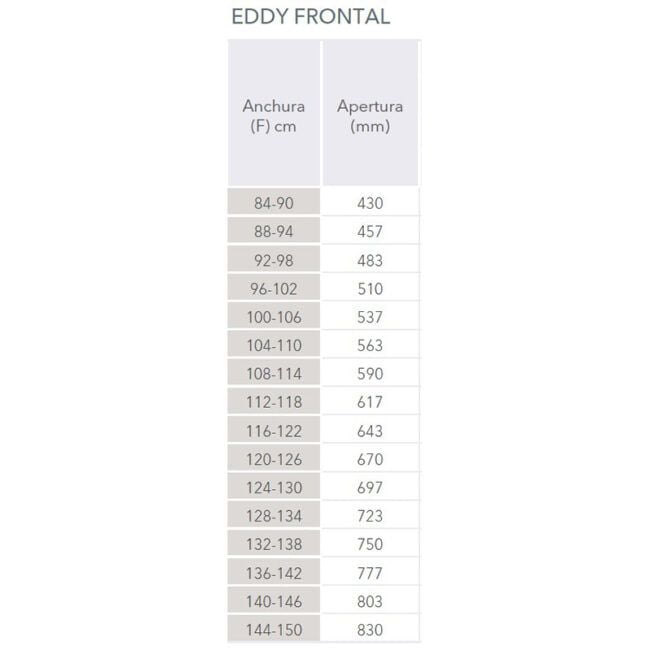This screenshot has height=650, width=650.
Task: Click the EDDY FRONTAL title
Action: pos(310,17)
